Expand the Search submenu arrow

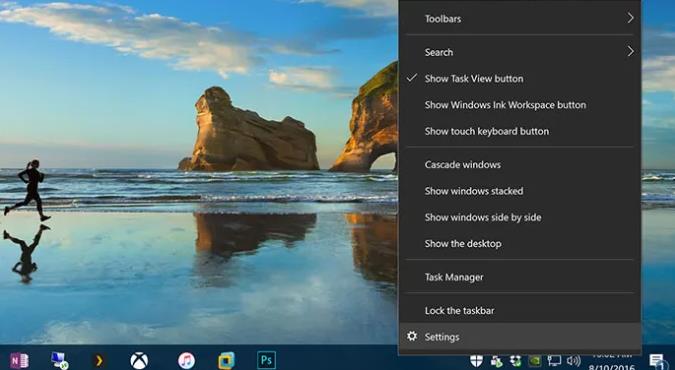[630, 51]
